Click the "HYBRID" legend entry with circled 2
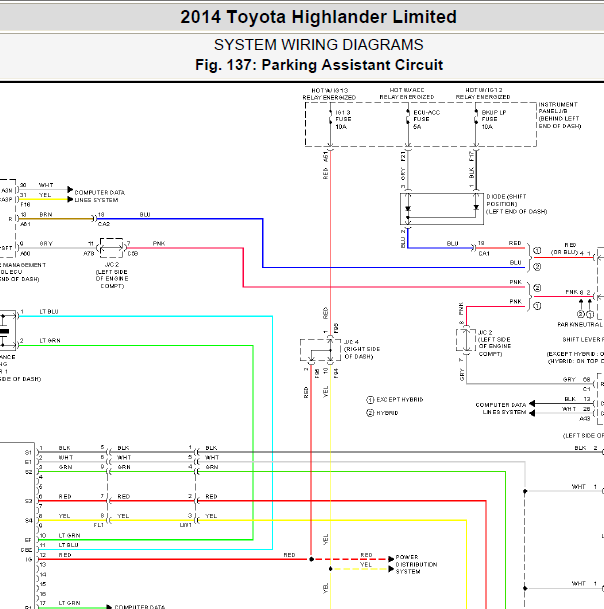Image resolution: width=604 pixels, height=609 pixels. (382, 413)
